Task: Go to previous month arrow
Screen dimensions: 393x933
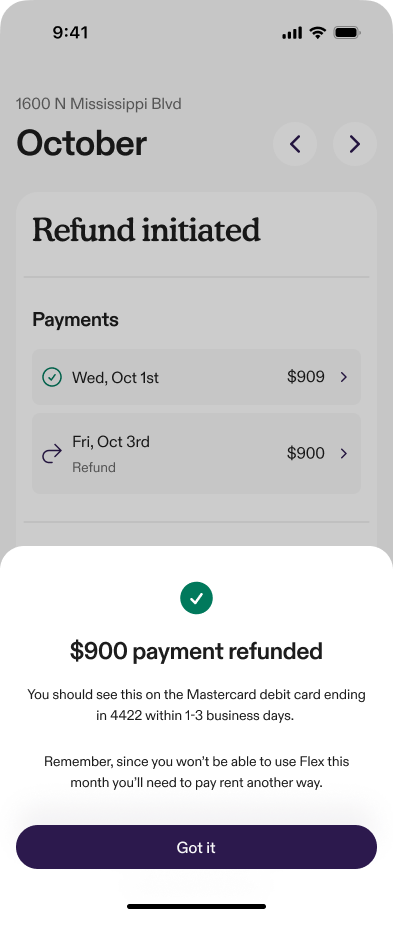Action: tap(295, 144)
